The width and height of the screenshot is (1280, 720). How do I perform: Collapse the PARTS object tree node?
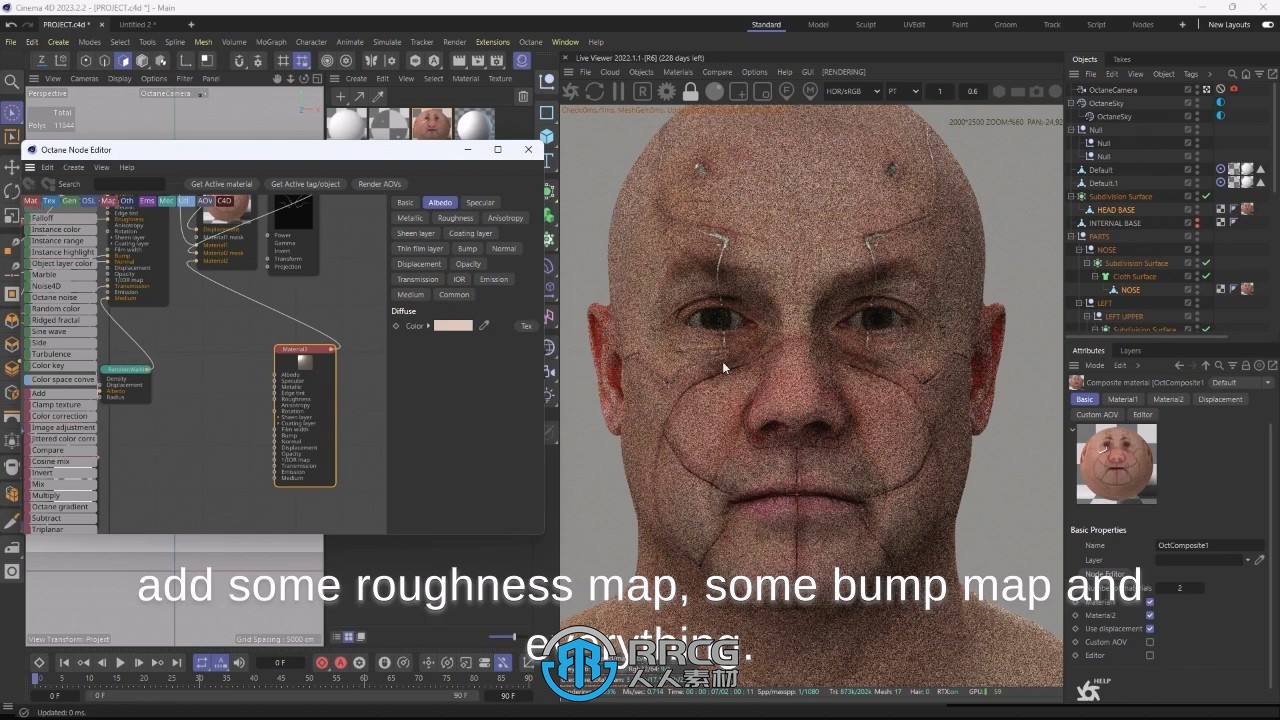coord(1072,237)
